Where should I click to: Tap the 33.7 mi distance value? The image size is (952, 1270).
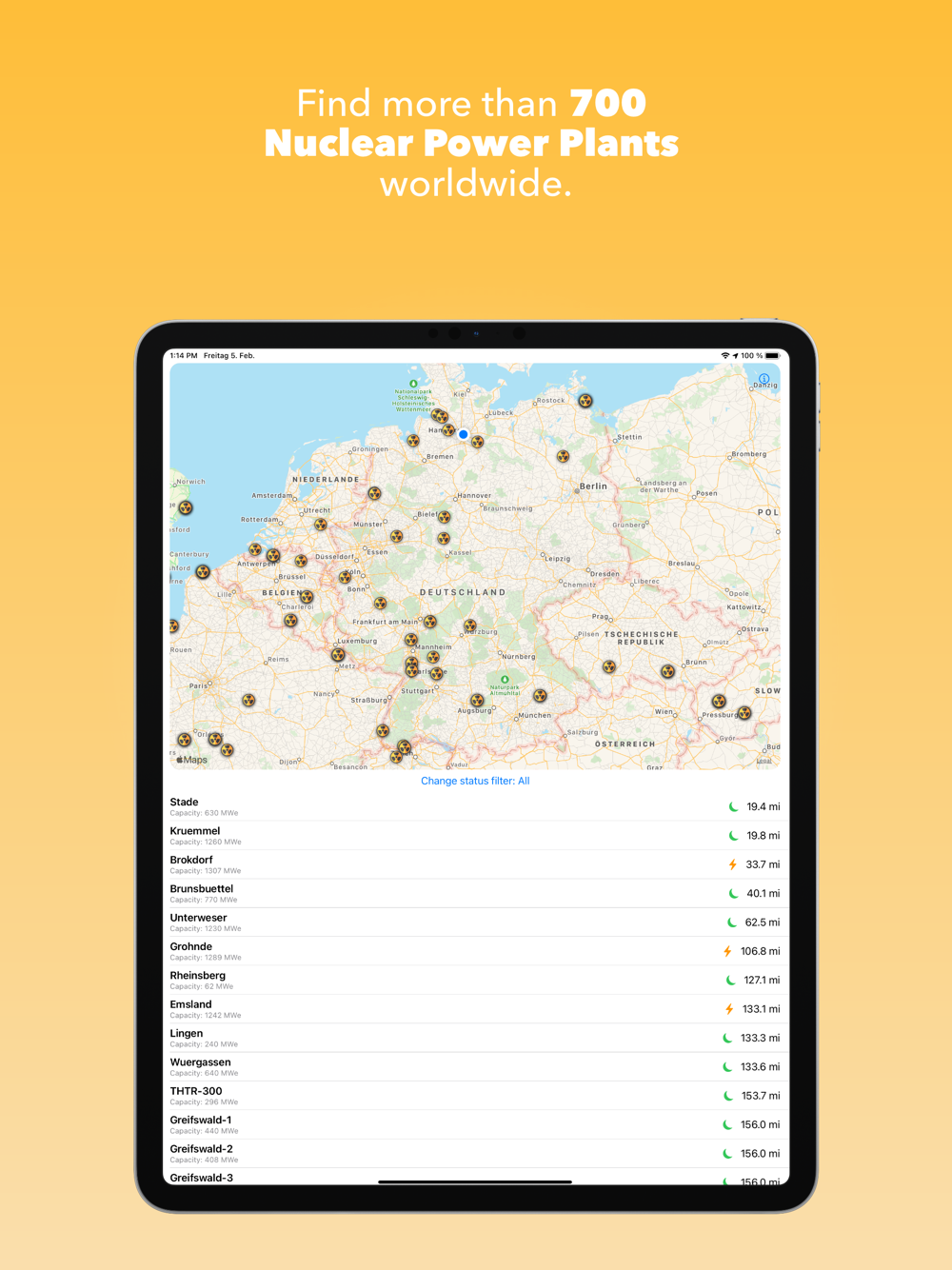[763, 864]
